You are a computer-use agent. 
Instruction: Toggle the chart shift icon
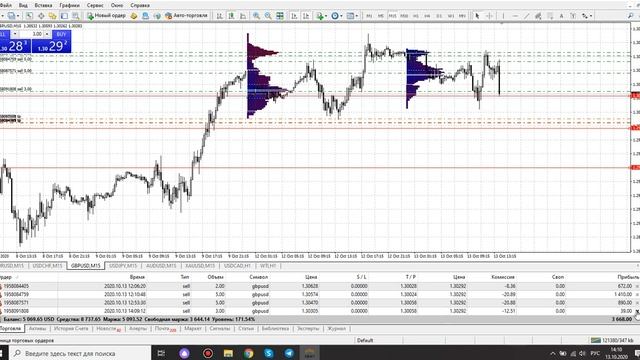pyautogui.click(x=306, y=16)
